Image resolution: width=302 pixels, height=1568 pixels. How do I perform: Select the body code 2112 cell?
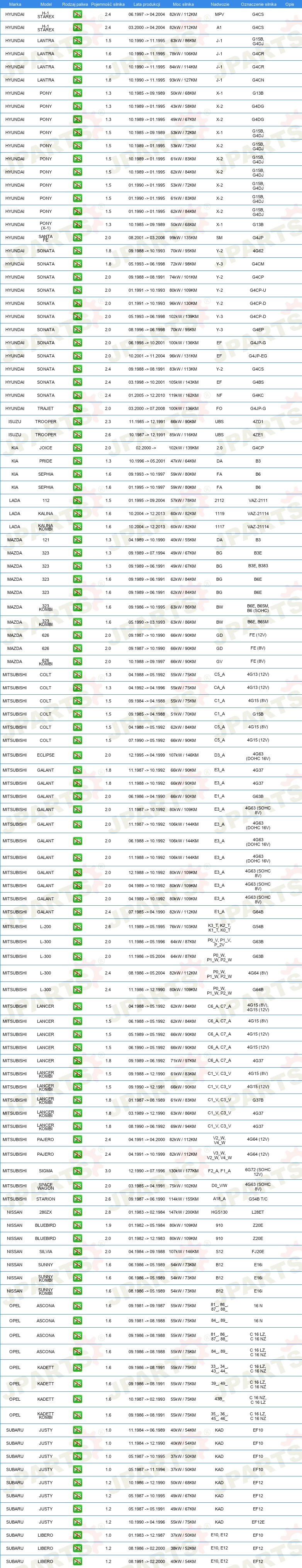pos(219,500)
